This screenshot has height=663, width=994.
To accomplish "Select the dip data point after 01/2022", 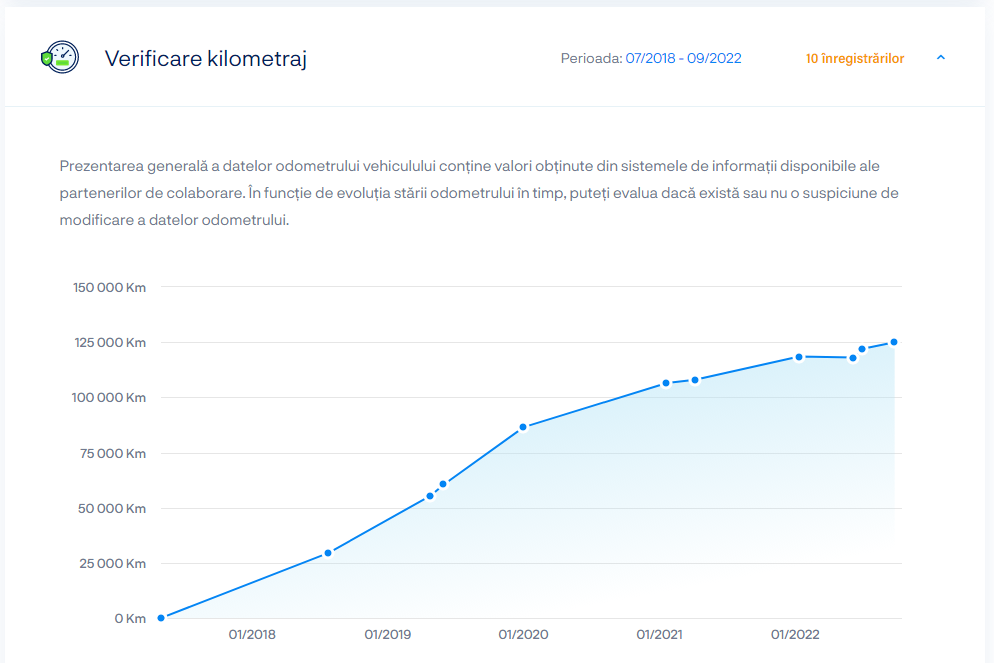I will point(853,359).
